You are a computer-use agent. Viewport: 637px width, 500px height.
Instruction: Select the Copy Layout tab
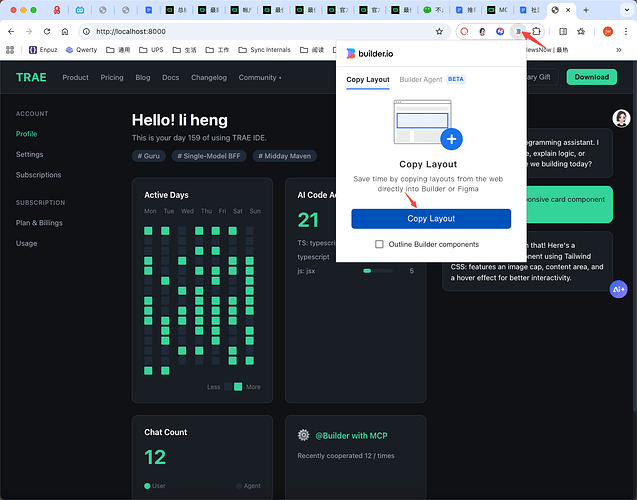[x=367, y=79]
